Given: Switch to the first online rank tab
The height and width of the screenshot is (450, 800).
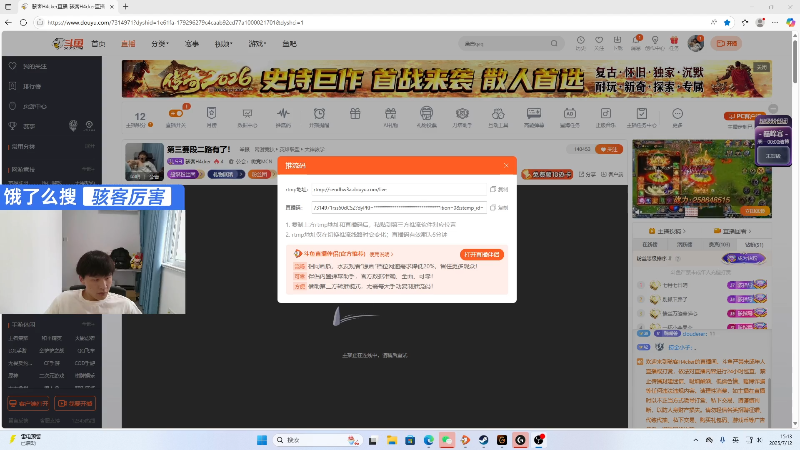Looking at the screenshot, I should point(649,244).
